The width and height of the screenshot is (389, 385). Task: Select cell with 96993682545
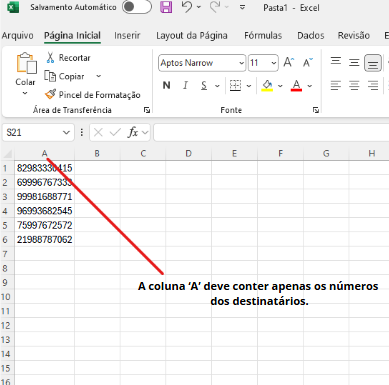[45, 211]
